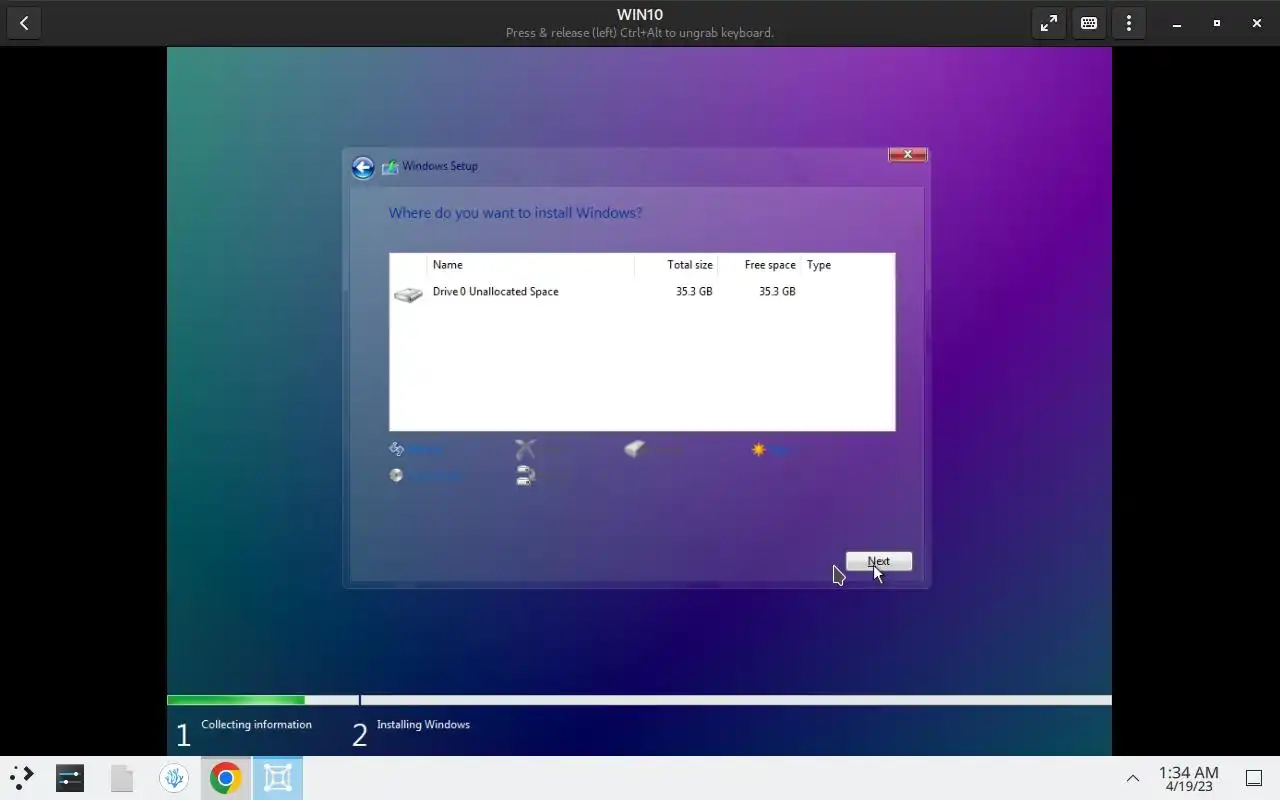Minimize the WIN10 viewer window

click(1177, 23)
